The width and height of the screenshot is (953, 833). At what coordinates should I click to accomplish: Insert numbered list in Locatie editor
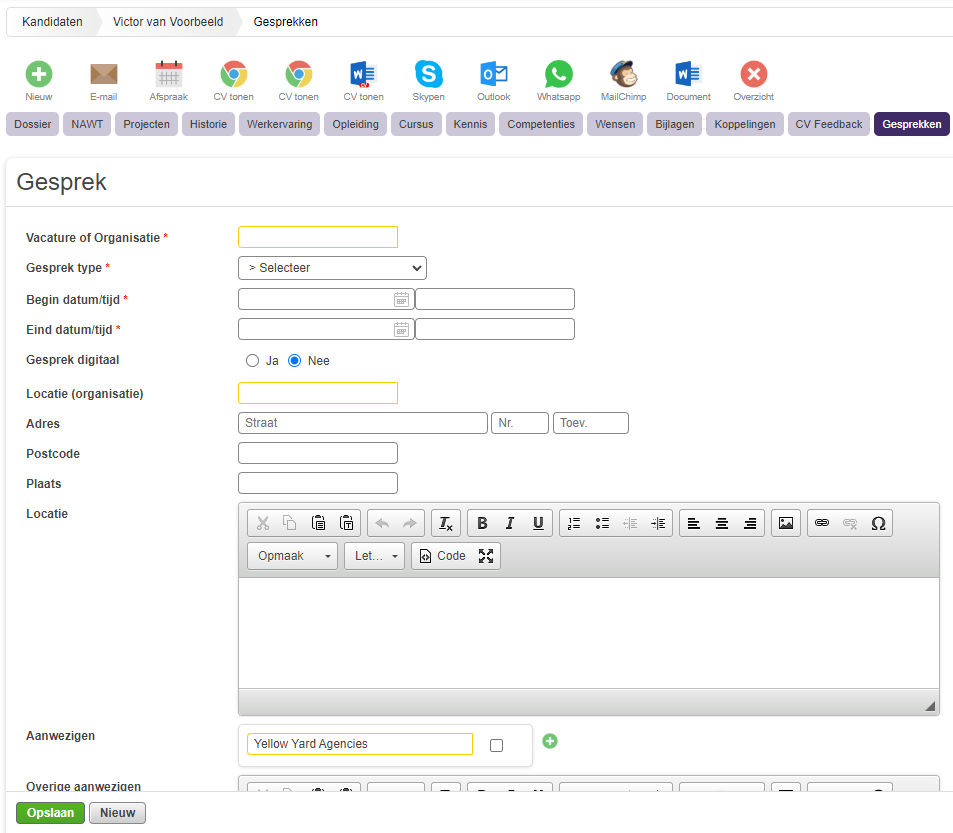574,523
